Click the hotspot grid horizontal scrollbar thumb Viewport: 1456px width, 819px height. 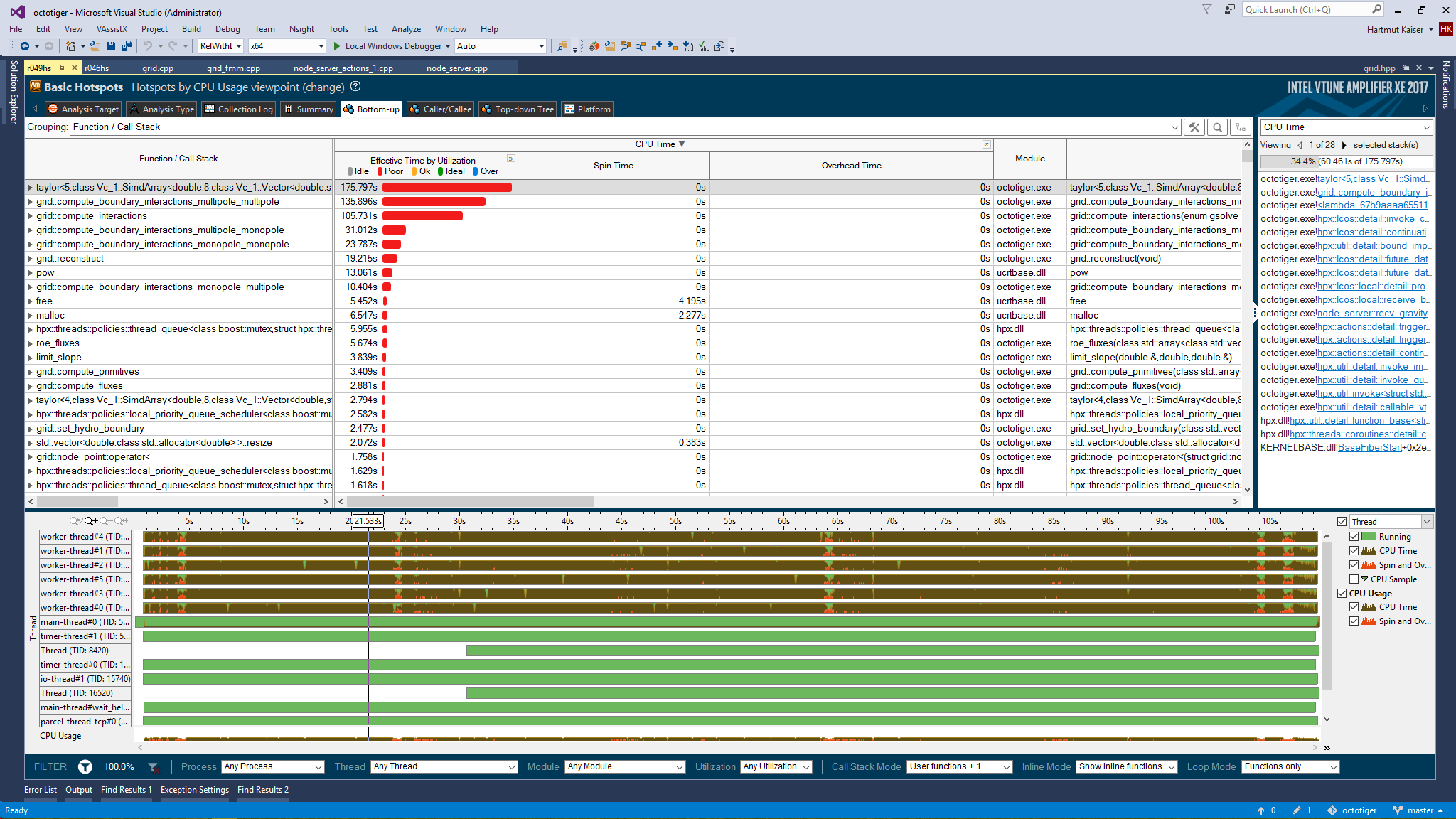coord(469,501)
